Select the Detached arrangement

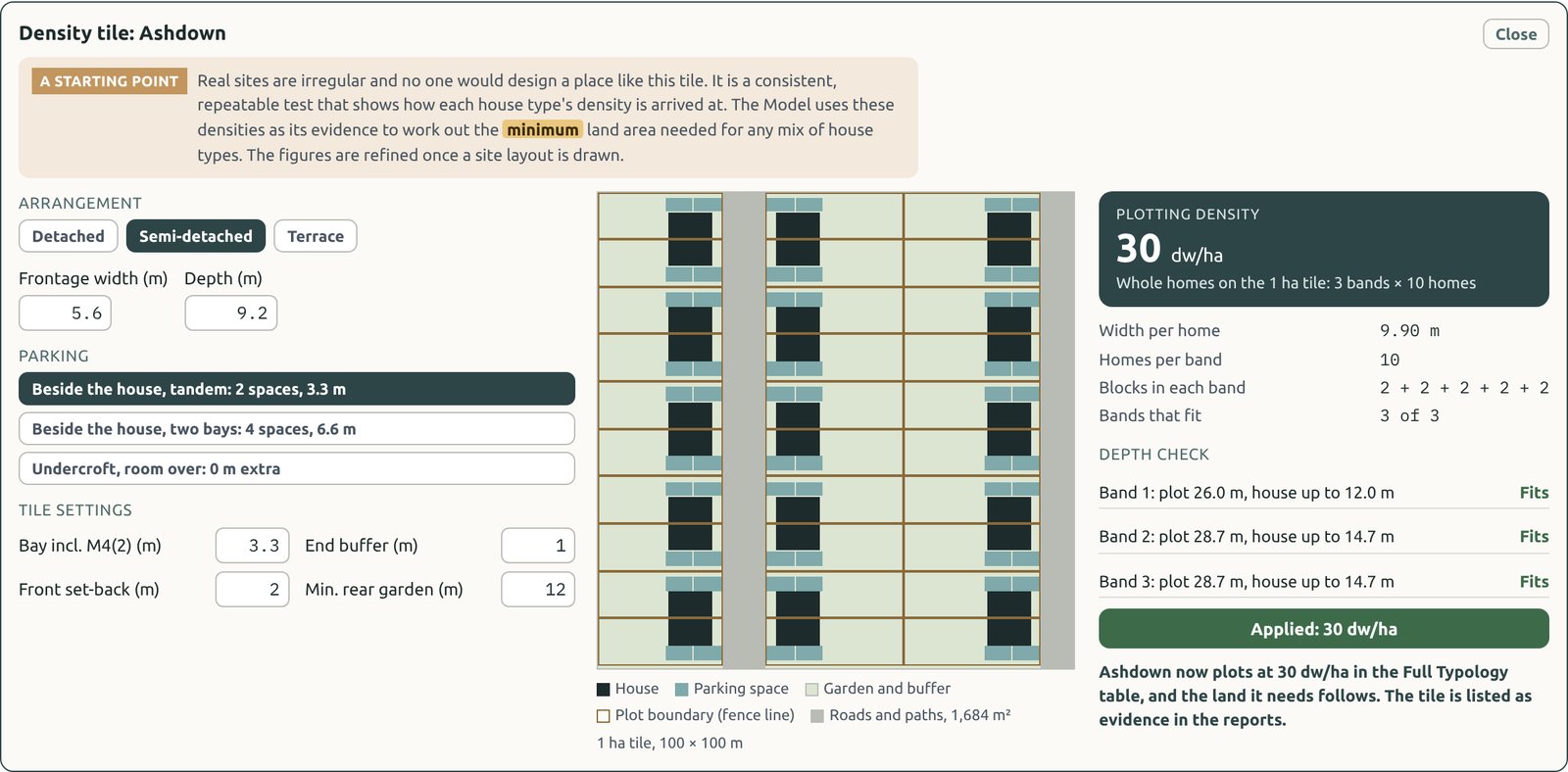pos(69,236)
